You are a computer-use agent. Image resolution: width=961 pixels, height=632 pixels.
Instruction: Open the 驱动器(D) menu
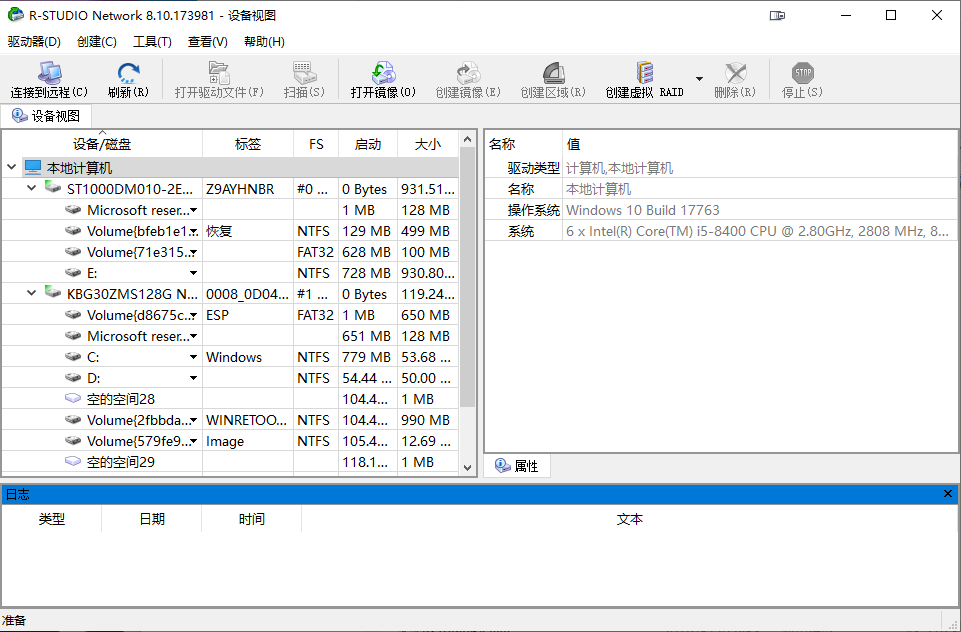[34, 42]
